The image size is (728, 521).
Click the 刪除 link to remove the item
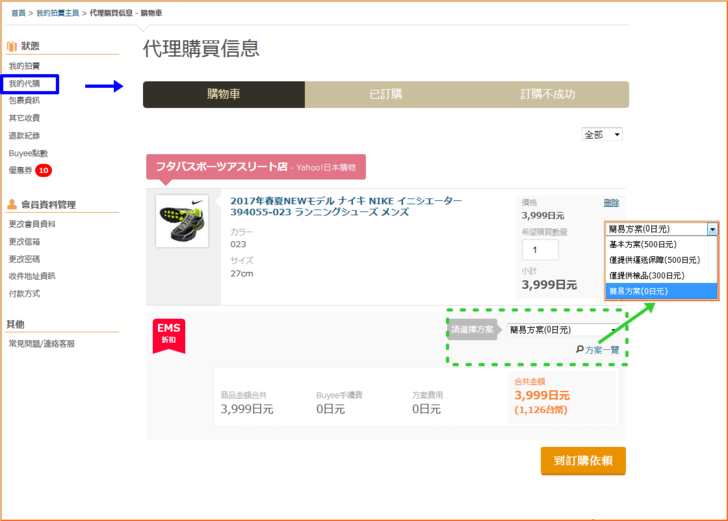point(611,203)
